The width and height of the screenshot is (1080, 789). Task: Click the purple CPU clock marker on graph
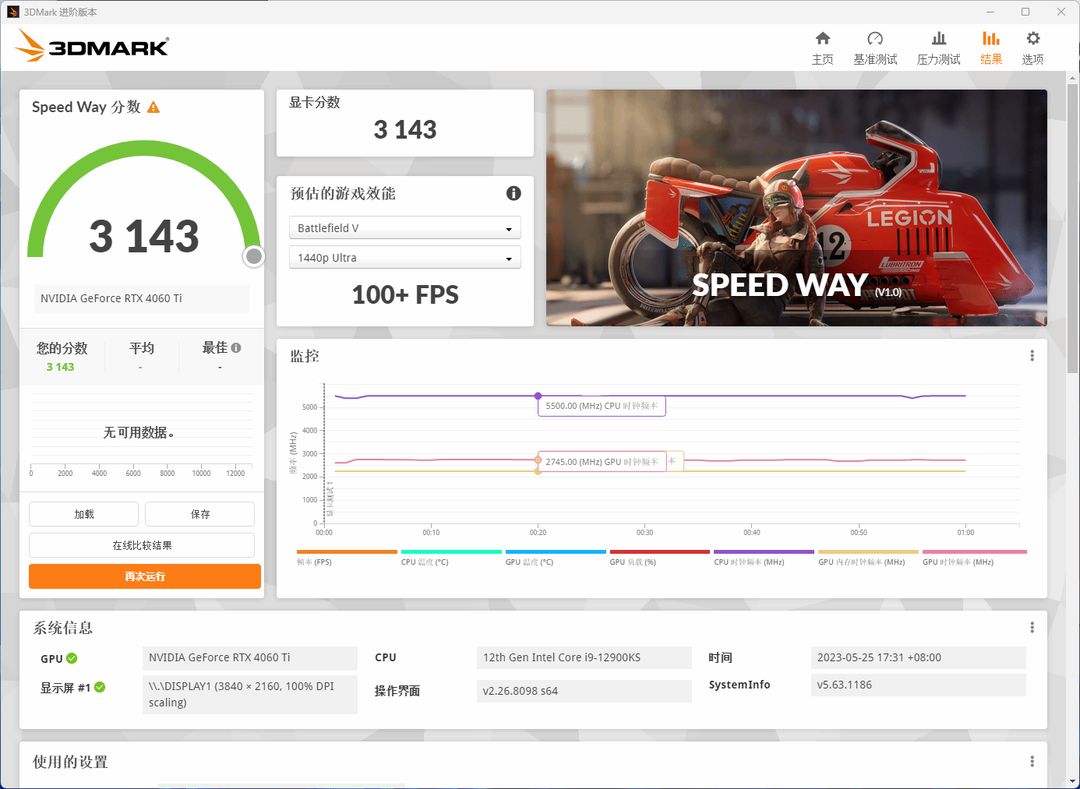coord(538,396)
